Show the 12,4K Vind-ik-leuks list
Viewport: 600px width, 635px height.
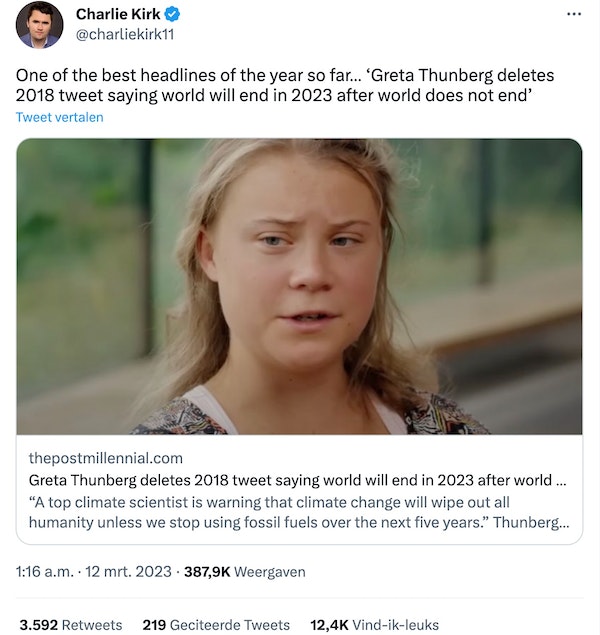374,624
